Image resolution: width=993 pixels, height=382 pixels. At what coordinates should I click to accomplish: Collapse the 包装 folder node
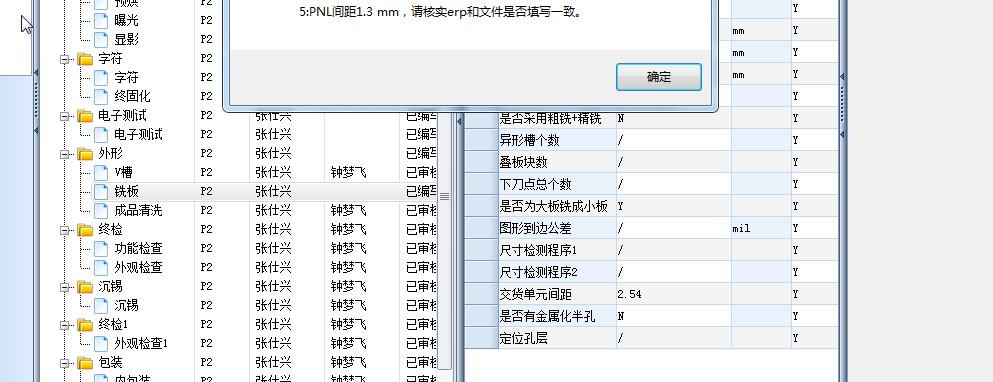64,363
